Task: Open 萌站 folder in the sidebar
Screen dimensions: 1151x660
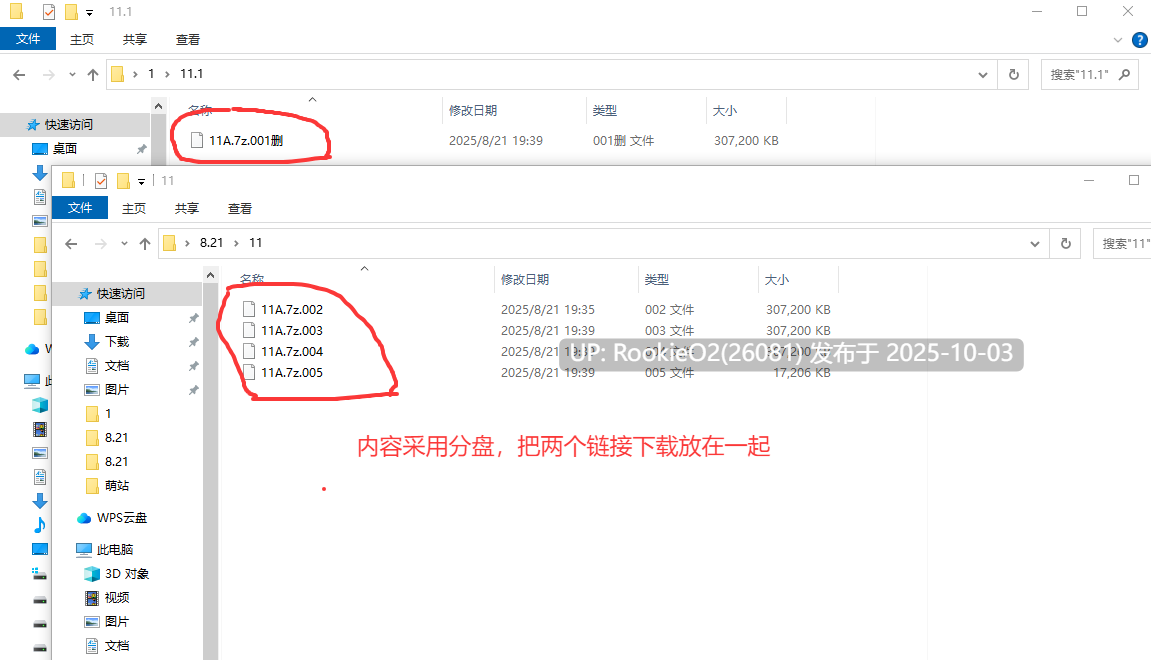Action: pyautogui.click(x=117, y=485)
